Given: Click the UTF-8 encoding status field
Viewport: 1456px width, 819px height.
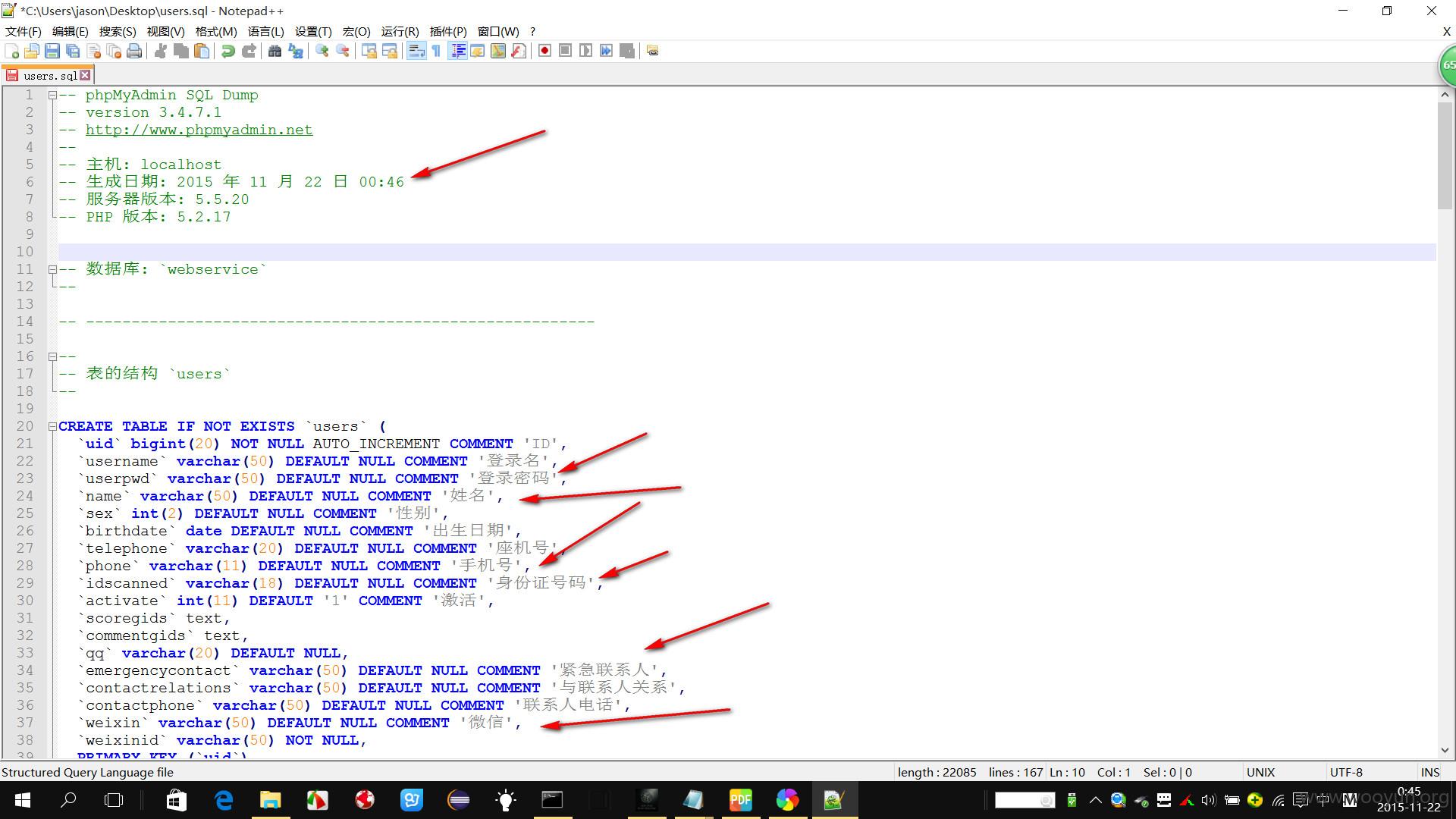Looking at the screenshot, I should coord(1346,772).
